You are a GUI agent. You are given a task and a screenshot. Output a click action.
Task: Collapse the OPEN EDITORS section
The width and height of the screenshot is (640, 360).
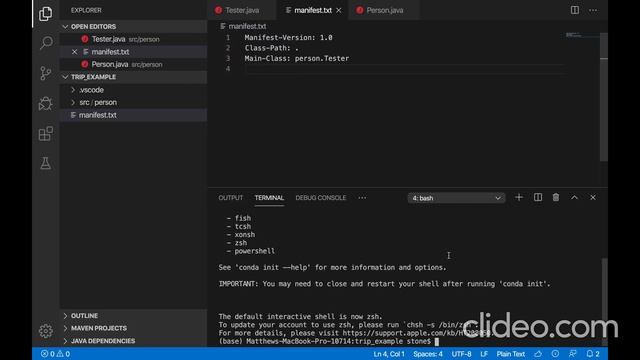point(134,27)
